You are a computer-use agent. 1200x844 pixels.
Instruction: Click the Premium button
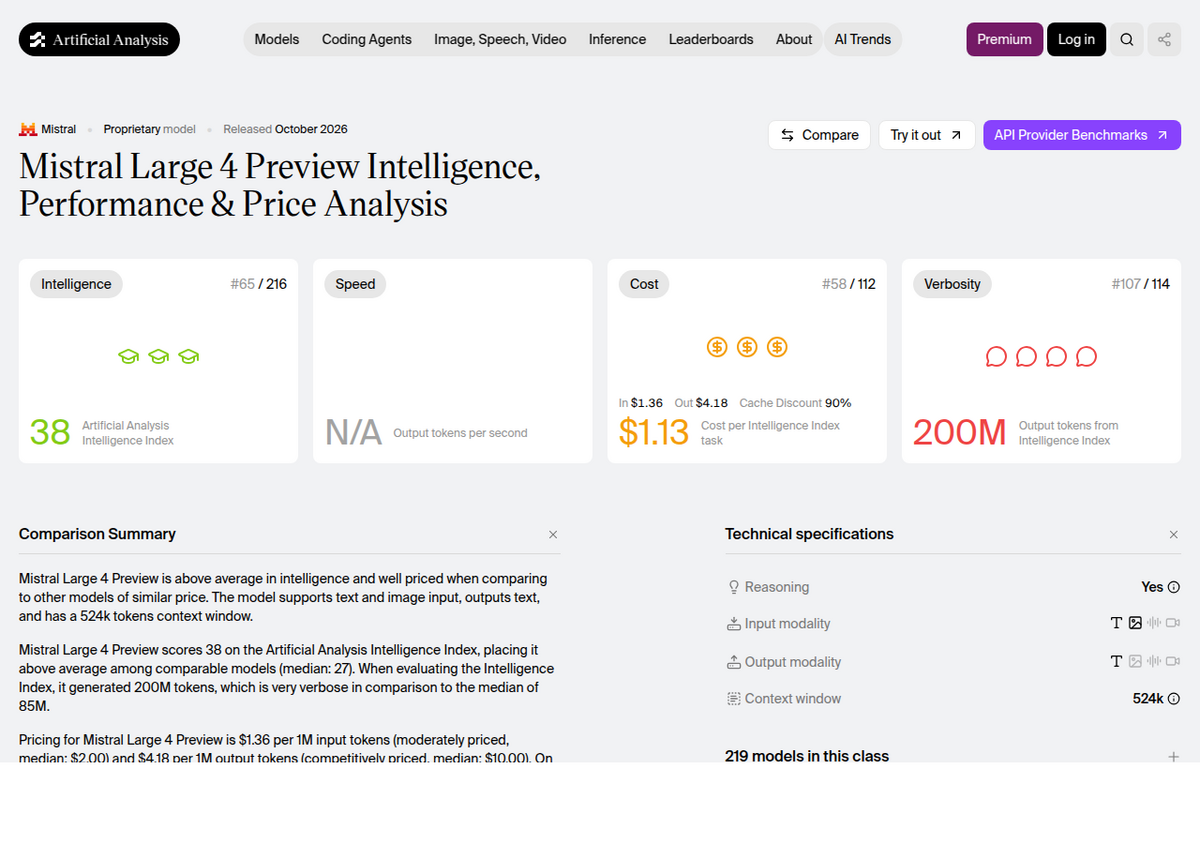click(x=1004, y=40)
